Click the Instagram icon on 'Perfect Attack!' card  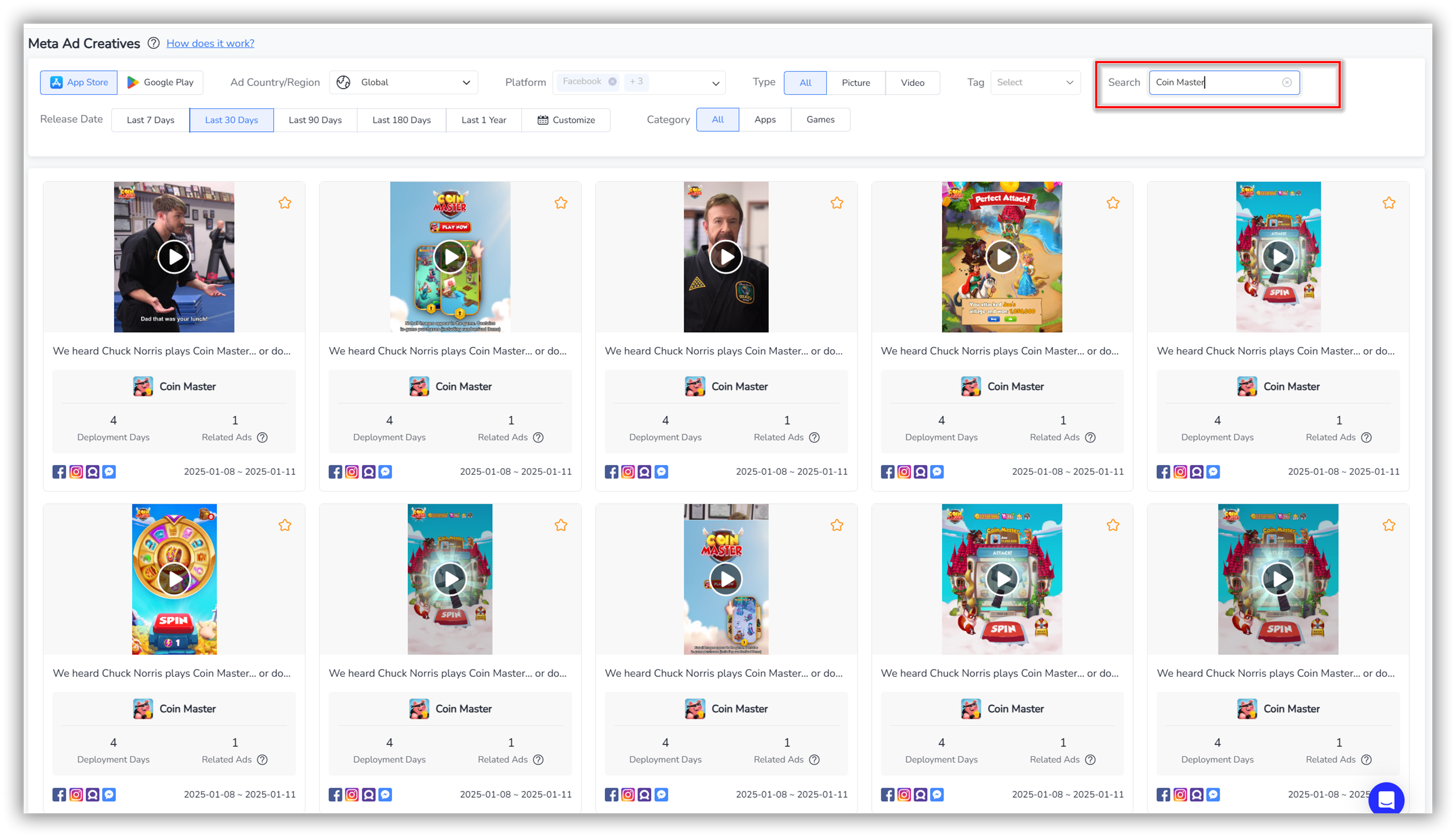click(x=904, y=472)
